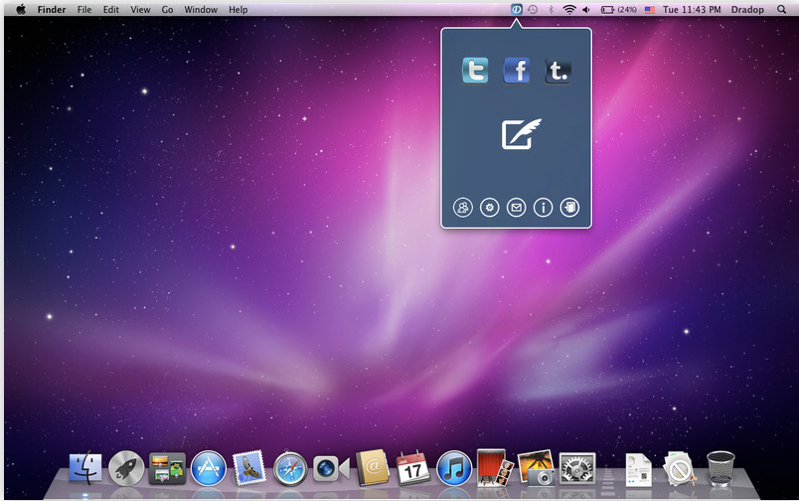Open the document file in Dock

tap(638, 469)
